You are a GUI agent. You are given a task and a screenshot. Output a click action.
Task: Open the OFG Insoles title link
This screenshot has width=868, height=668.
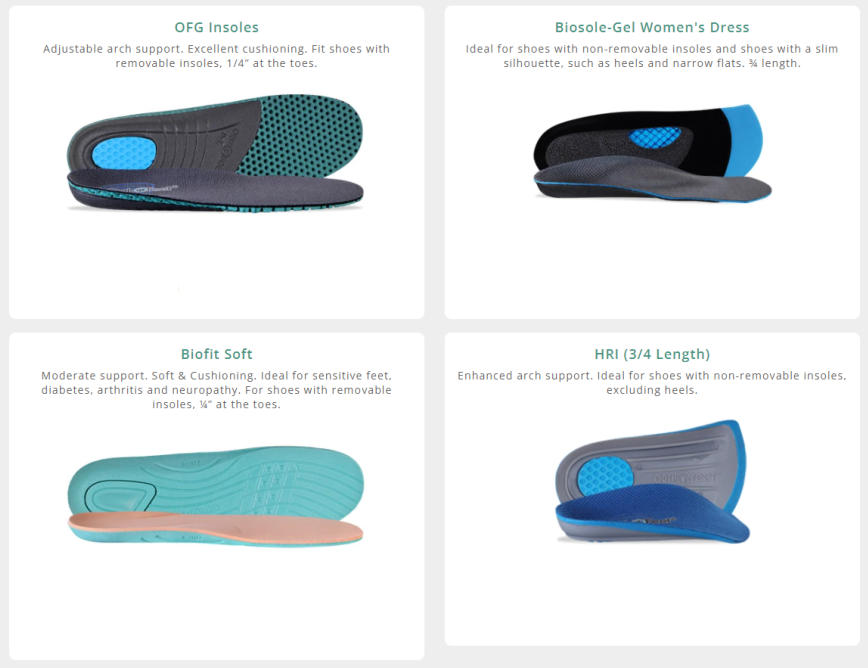pyautogui.click(x=216, y=27)
